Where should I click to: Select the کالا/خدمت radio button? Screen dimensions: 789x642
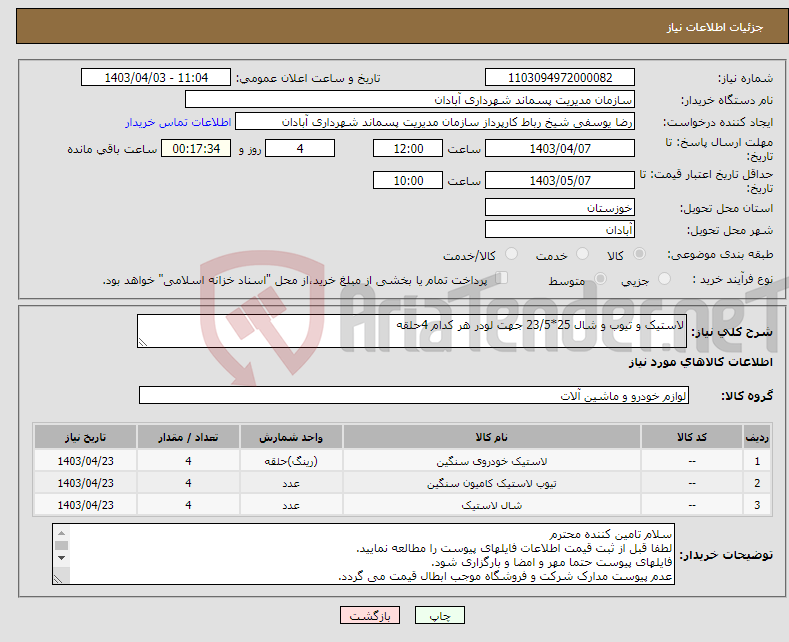tap(511, 254)
